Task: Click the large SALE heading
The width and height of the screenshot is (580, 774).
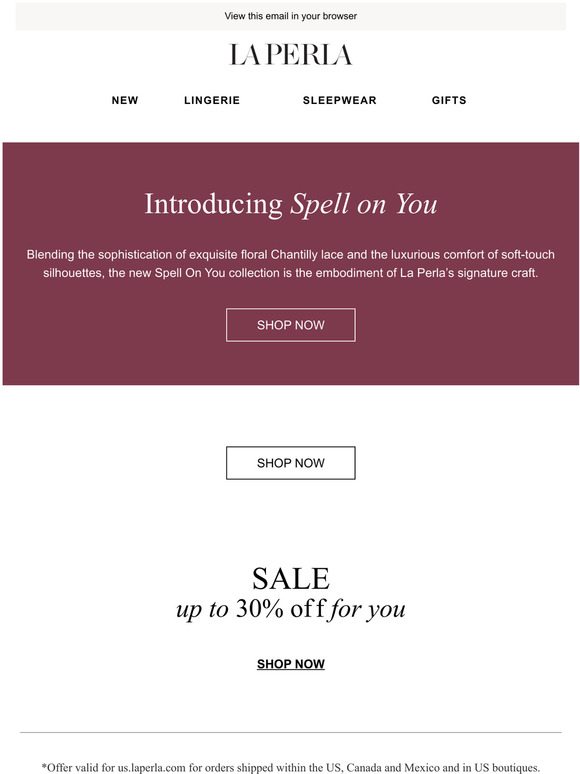Action: pos(290,578)
